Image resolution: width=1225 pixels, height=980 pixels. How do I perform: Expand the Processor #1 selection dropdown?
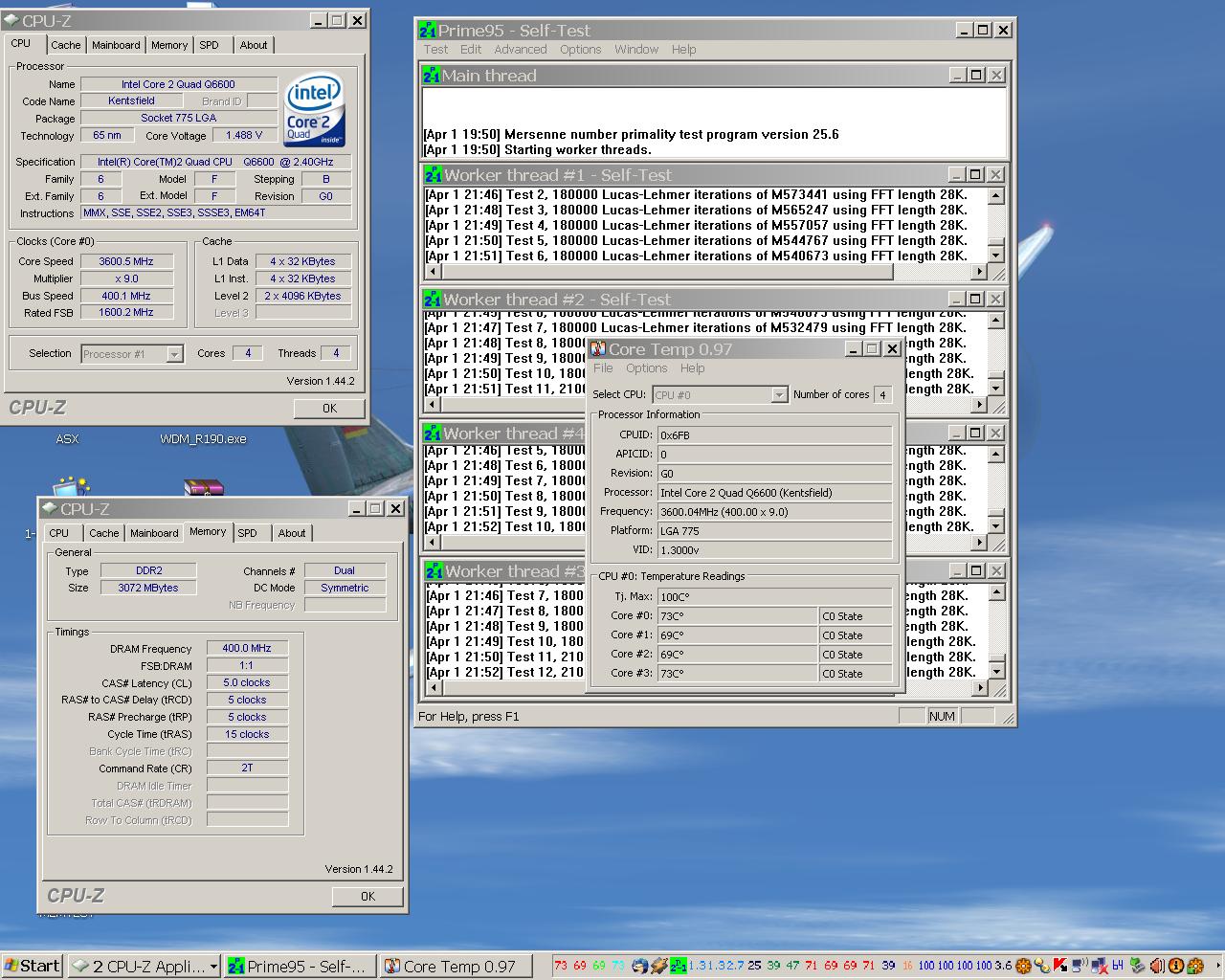point(174,354)
